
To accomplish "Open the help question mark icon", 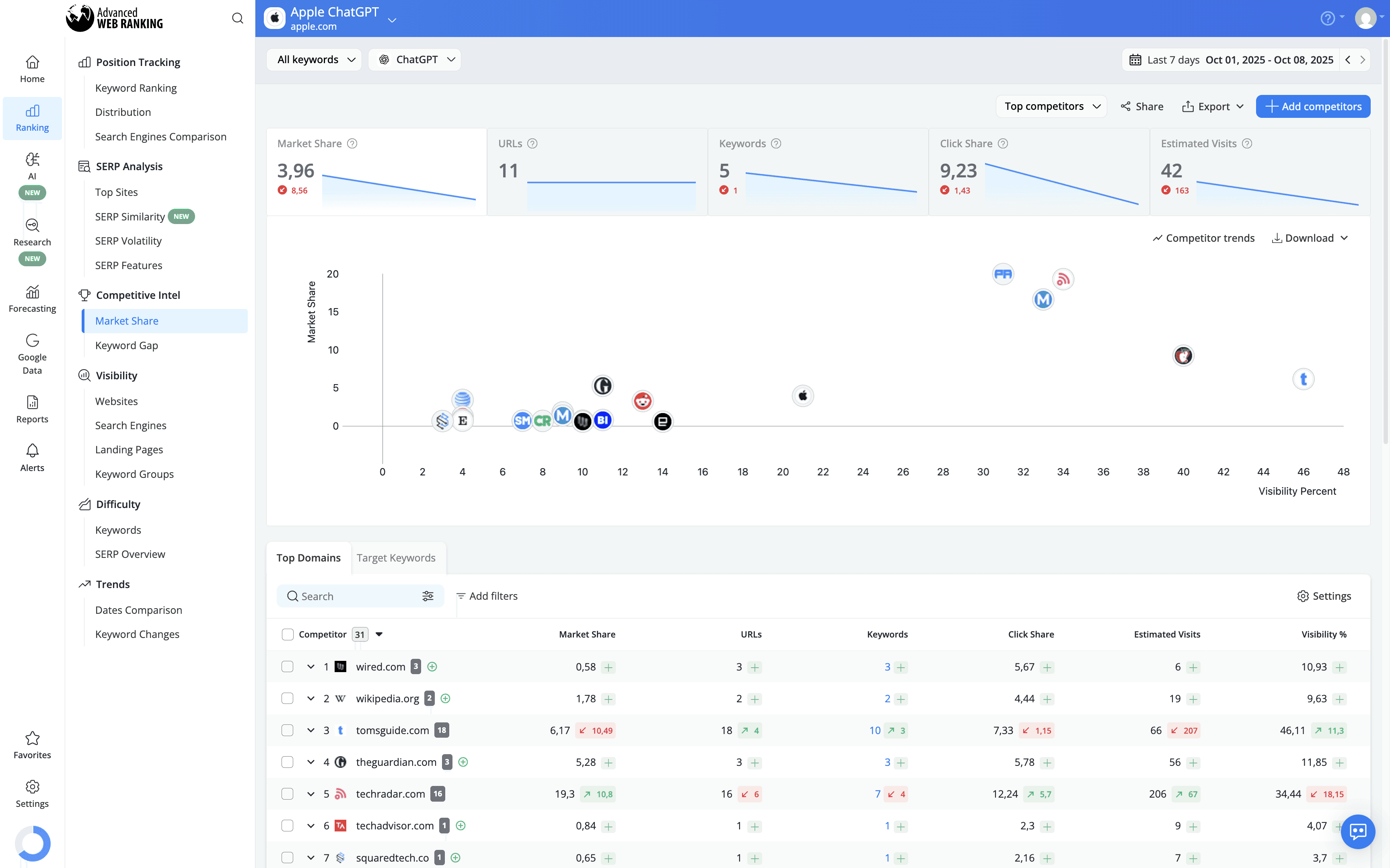I will pos(1327,19).
